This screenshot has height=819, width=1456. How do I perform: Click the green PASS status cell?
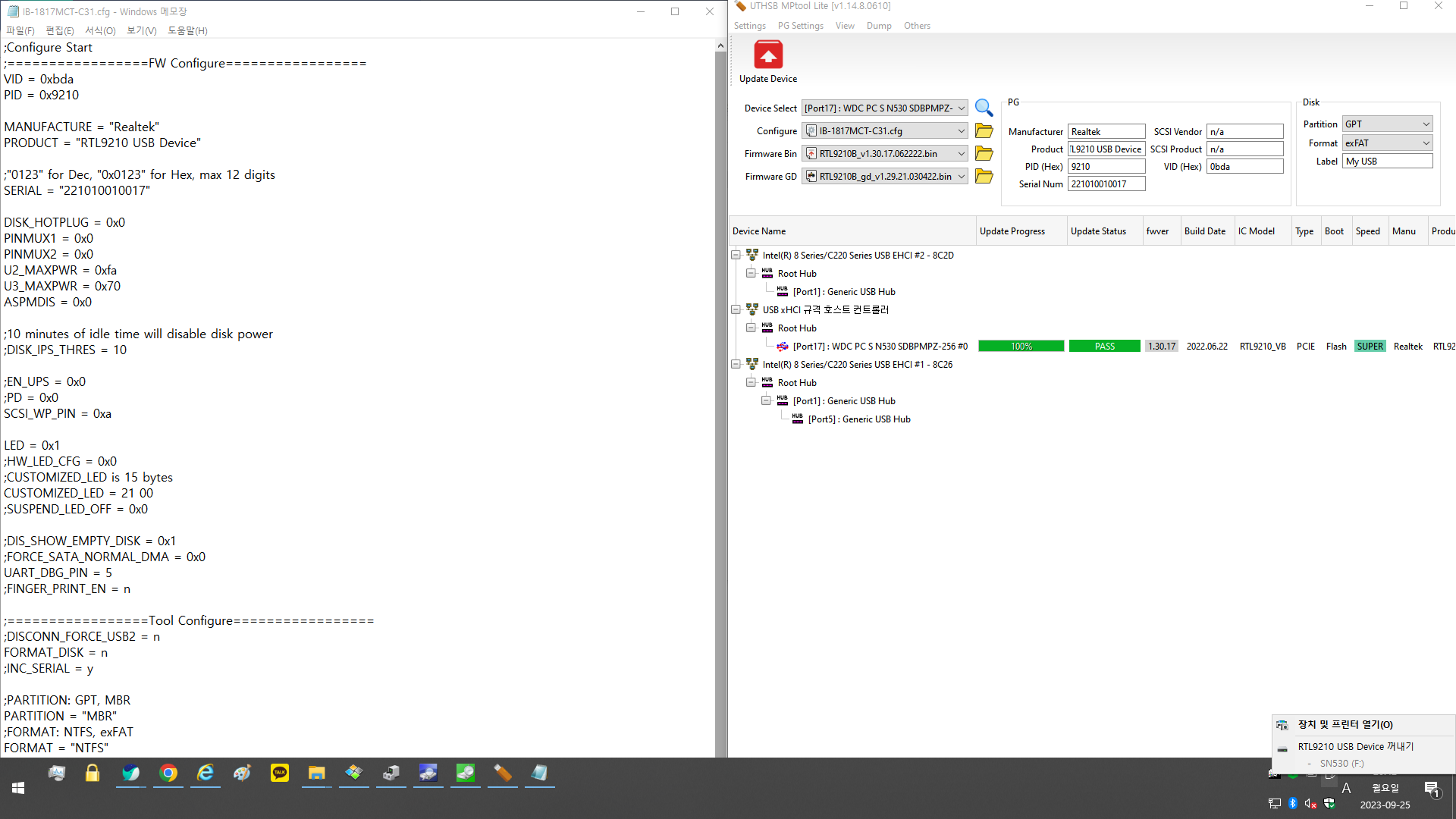click(x=1104, y=346)
